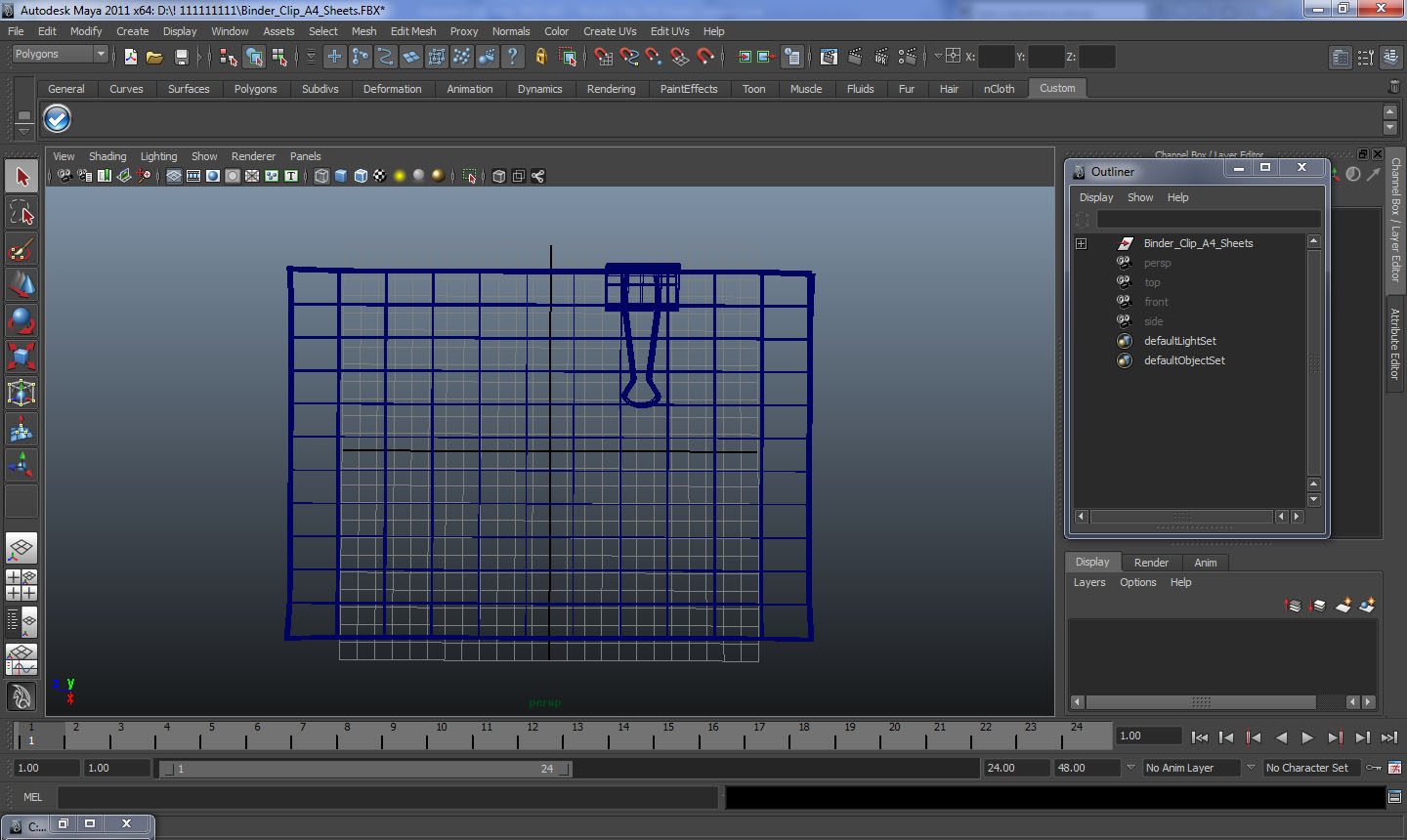Choose the Paint Selection tool
This screenshot has height=840, width=1407.
point(21,249)
